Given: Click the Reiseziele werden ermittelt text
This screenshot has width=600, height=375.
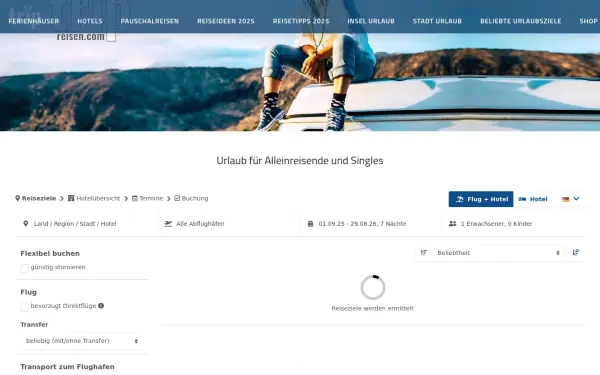Looking at the screenshot, I should click(372, 308).
